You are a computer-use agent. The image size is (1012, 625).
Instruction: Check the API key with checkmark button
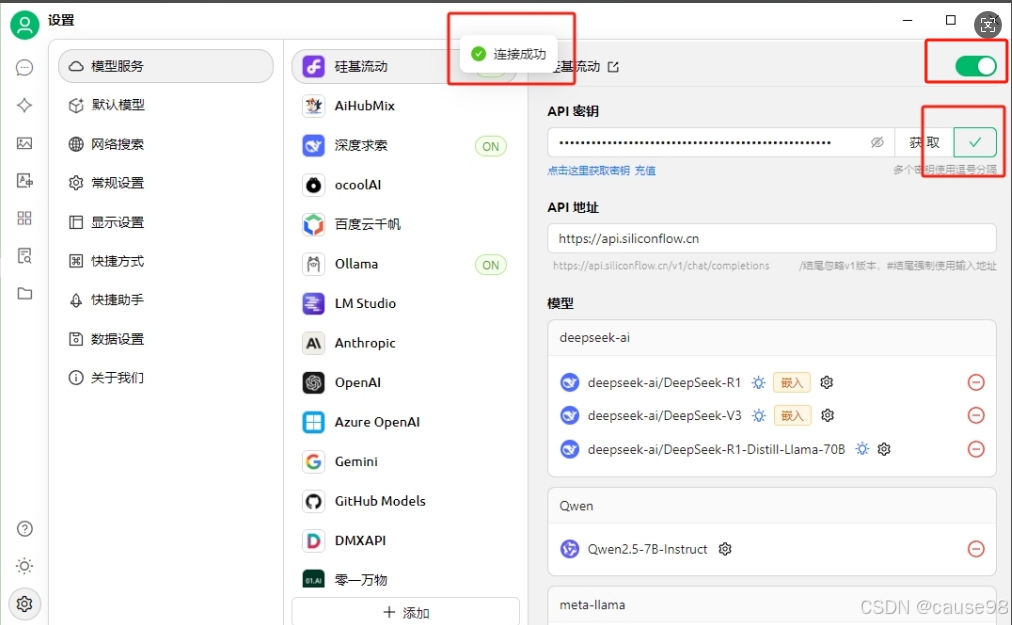[x=975, y=142]
